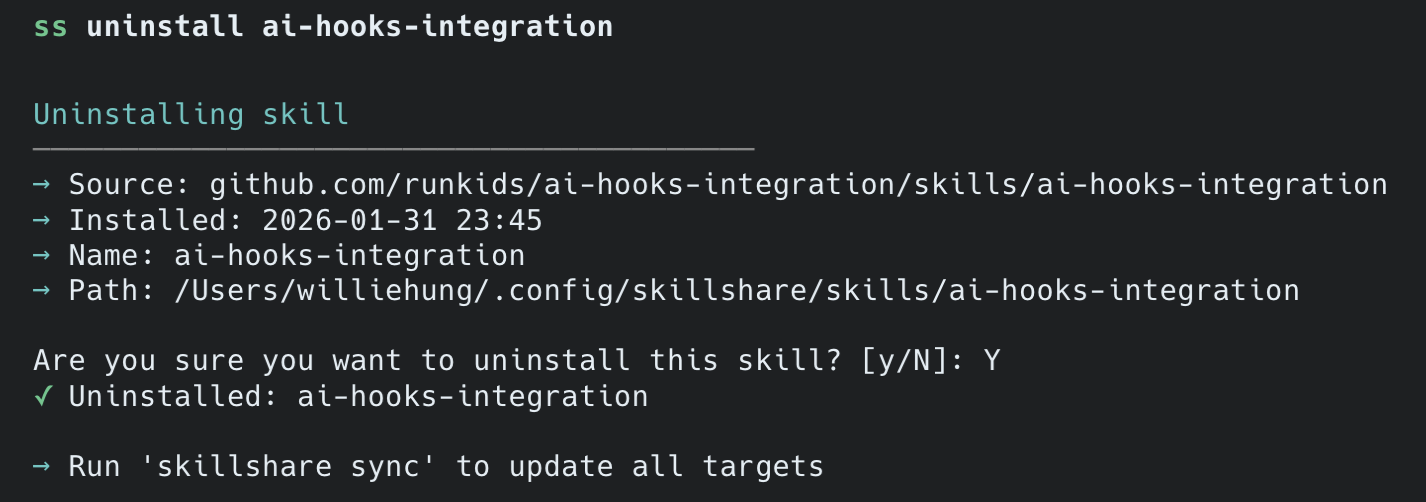Click the word 'uninstall' in command

[165, 27]
